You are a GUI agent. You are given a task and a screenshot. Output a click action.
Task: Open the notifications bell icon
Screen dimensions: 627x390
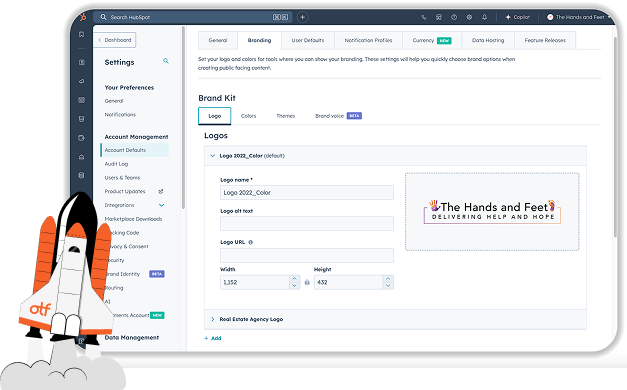pyautogui.click(x=484, y=17)
